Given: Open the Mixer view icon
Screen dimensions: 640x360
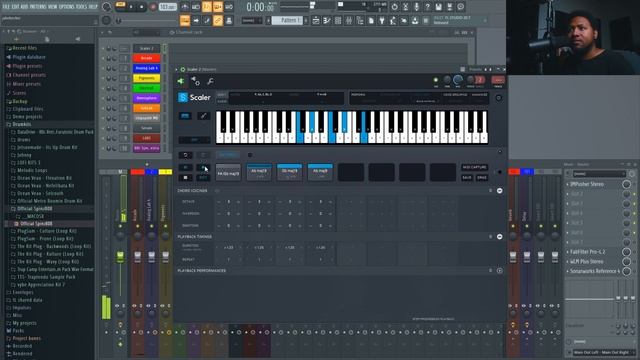Looking at the screenshot, I should pos(349,20).
